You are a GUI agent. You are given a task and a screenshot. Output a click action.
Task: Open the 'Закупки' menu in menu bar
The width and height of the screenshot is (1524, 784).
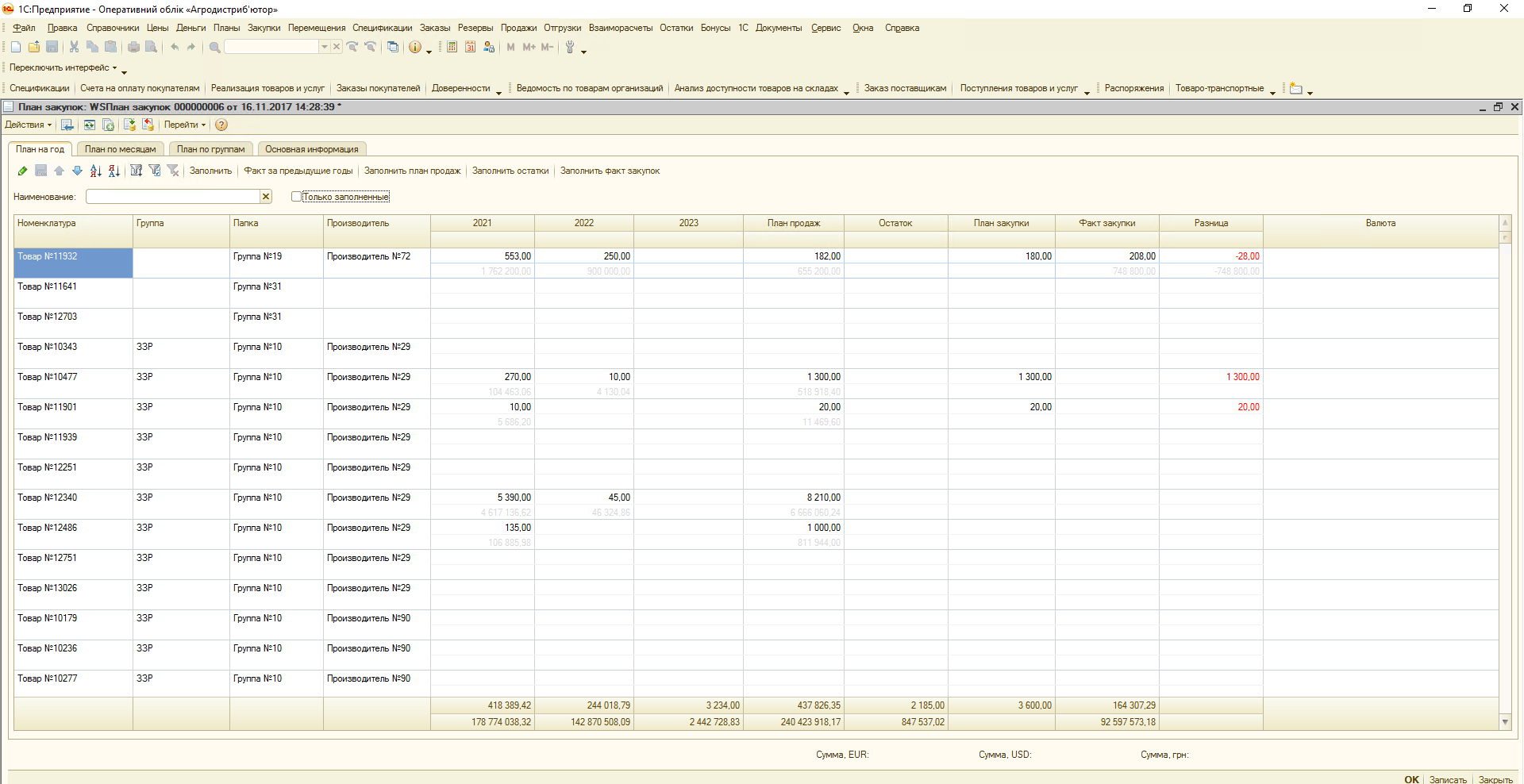click(x=264, y=28)
